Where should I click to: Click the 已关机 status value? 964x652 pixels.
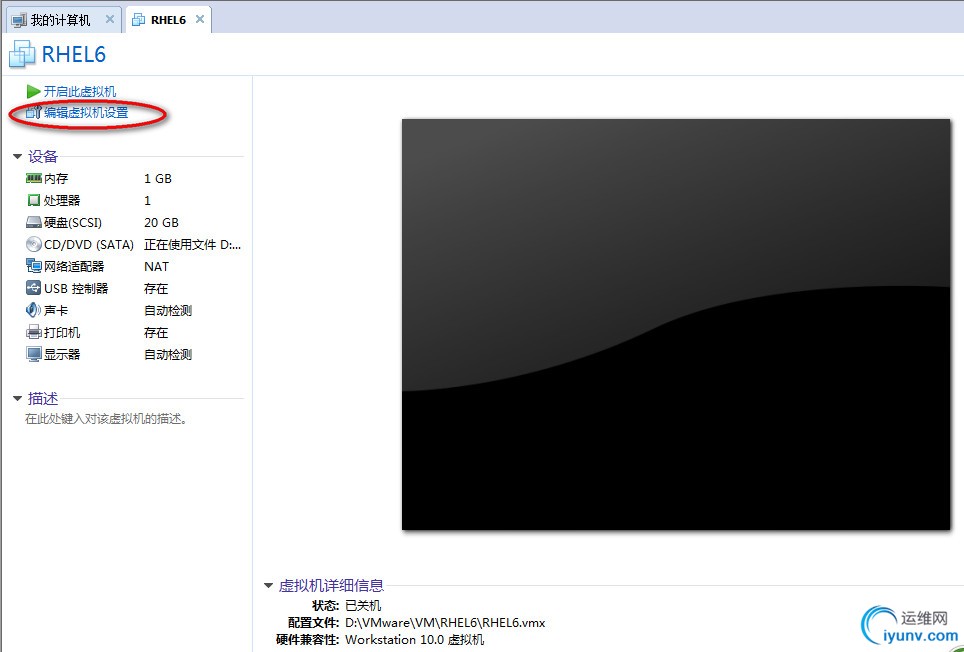coord(363,605)
